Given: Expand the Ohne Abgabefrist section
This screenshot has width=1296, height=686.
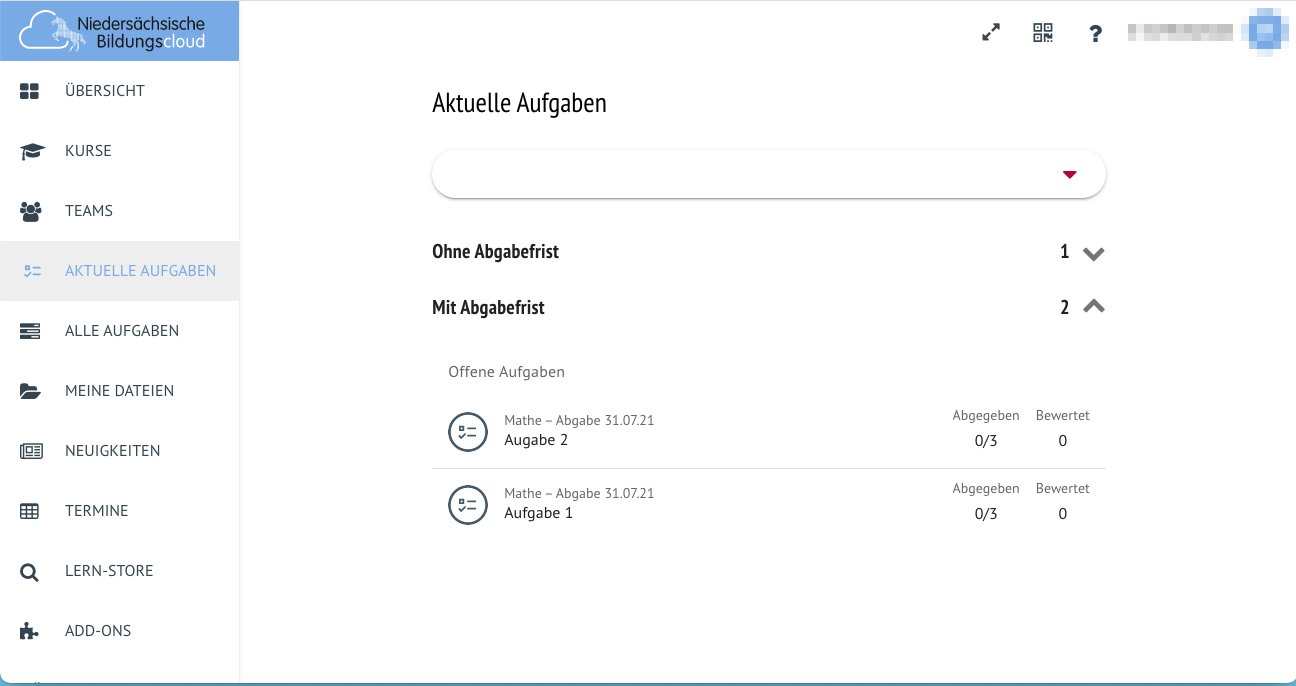Looking at the screenshot, I should (1093, 253).
